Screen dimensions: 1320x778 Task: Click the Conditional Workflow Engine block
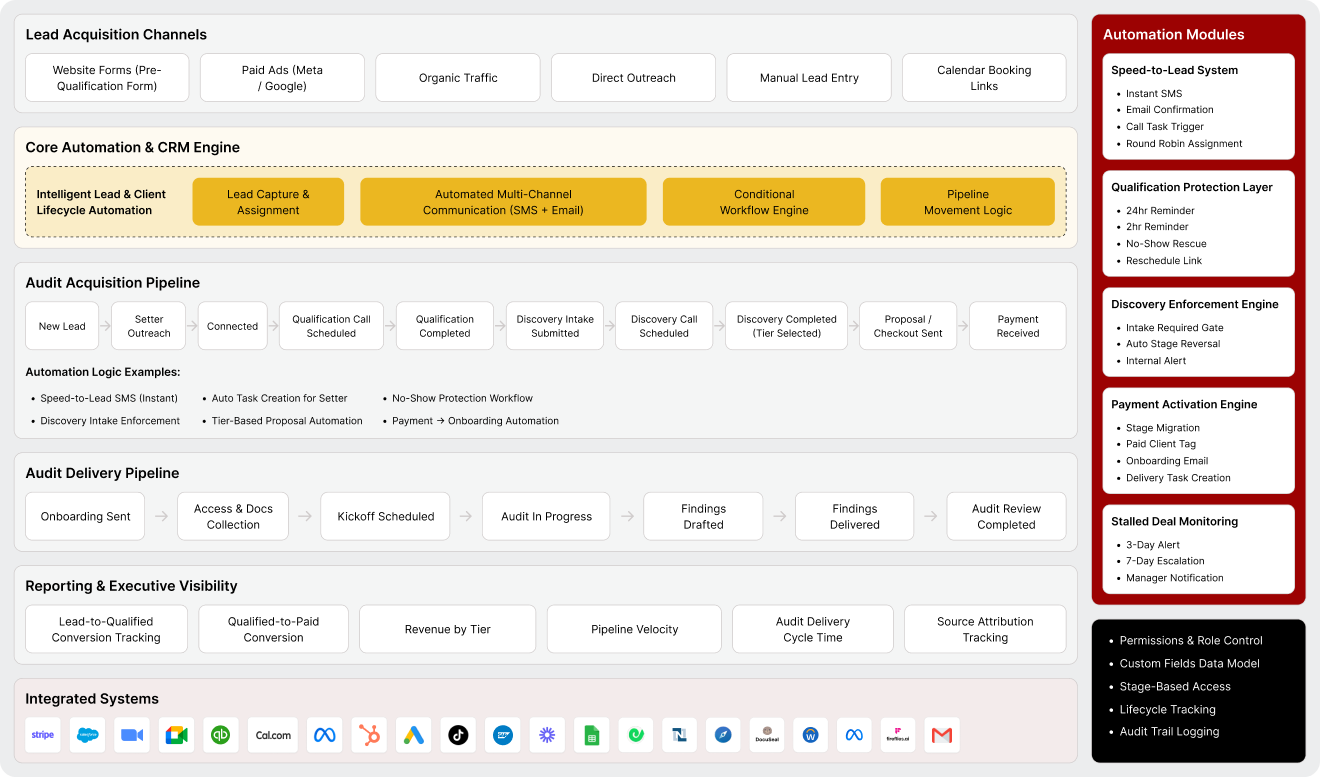pos(764,202)
